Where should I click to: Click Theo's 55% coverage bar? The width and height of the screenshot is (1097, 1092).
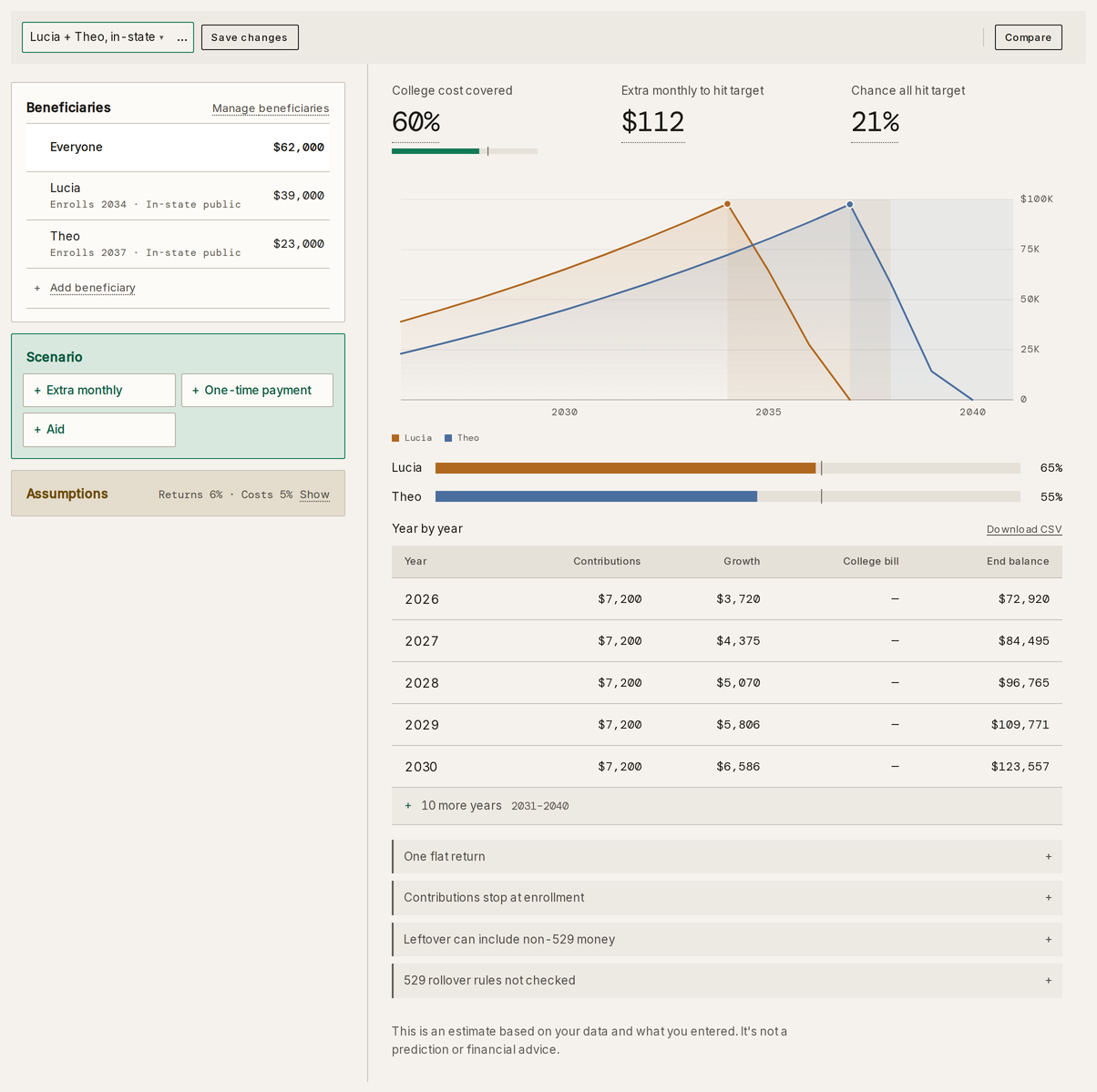coord(728,497)
